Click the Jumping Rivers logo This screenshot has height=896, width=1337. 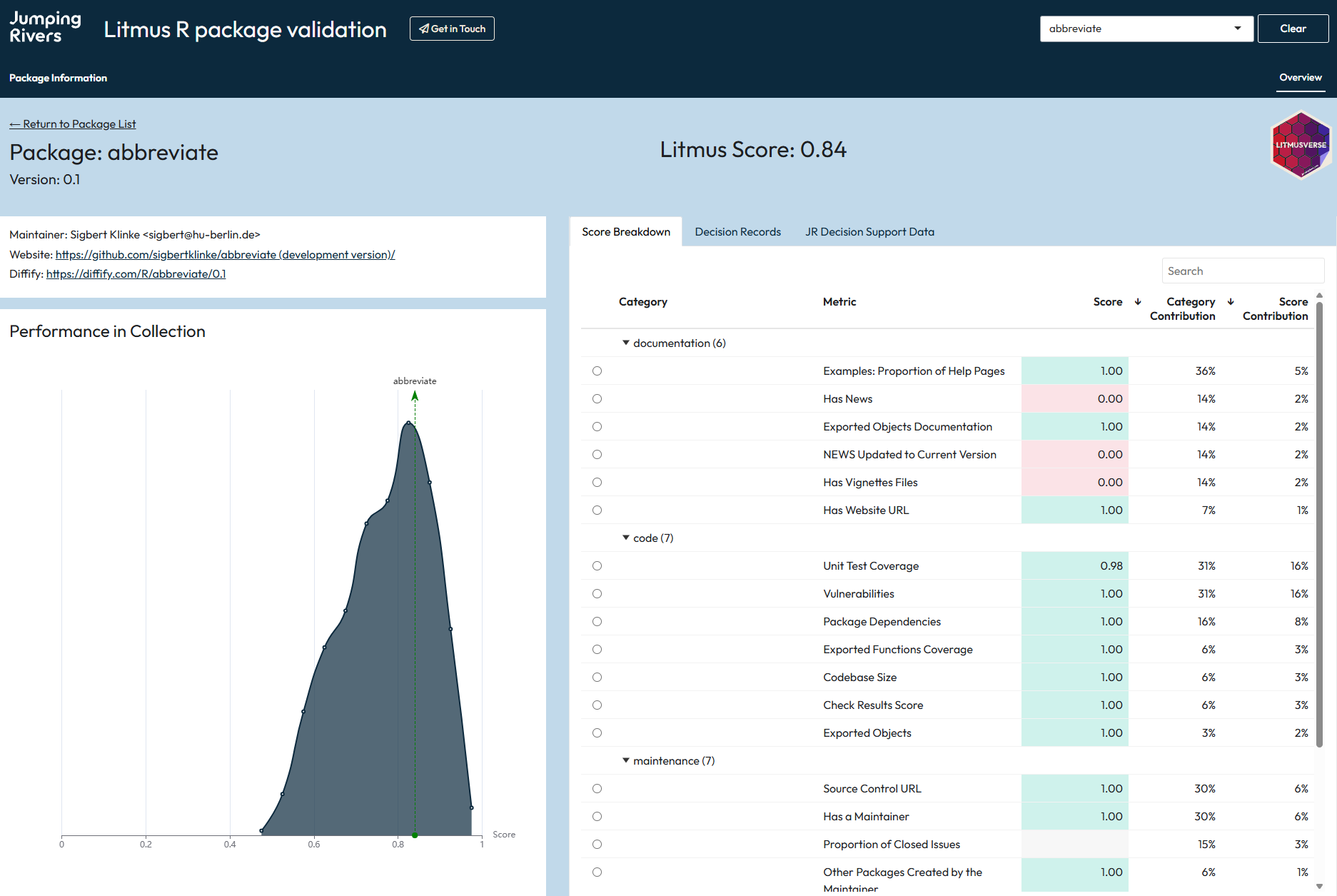tap(45, 28)
